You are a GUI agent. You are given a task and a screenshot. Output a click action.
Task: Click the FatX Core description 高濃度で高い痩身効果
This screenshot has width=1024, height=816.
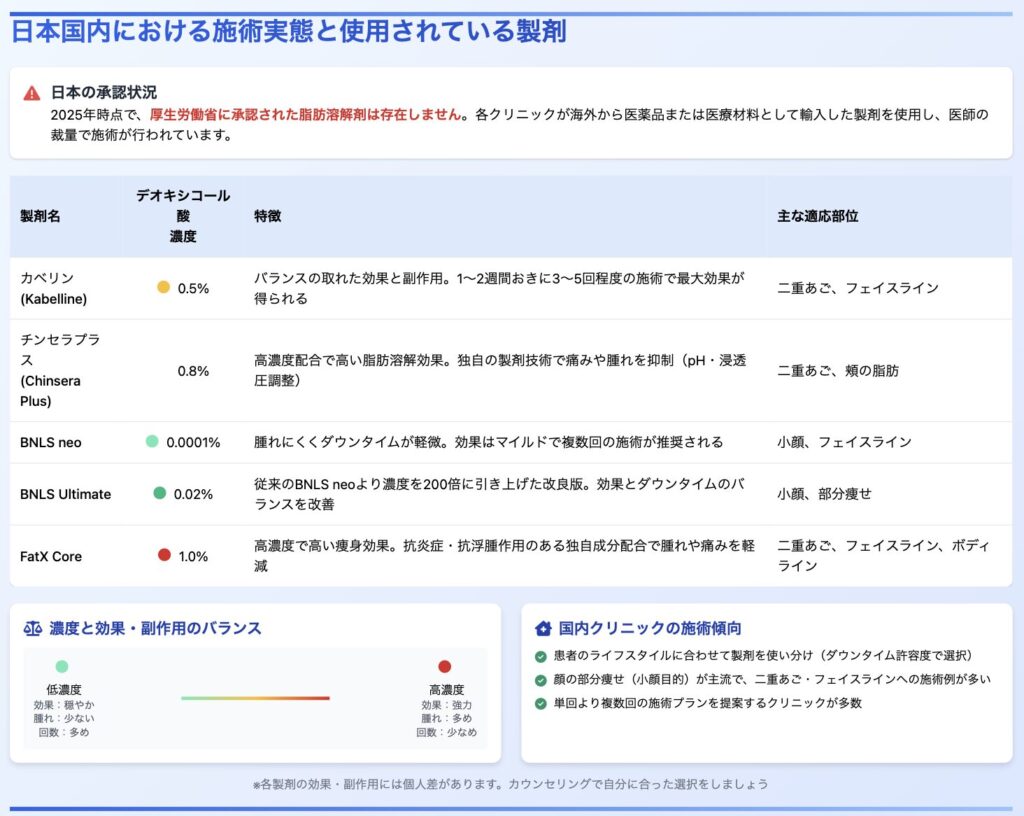point(504,556)
